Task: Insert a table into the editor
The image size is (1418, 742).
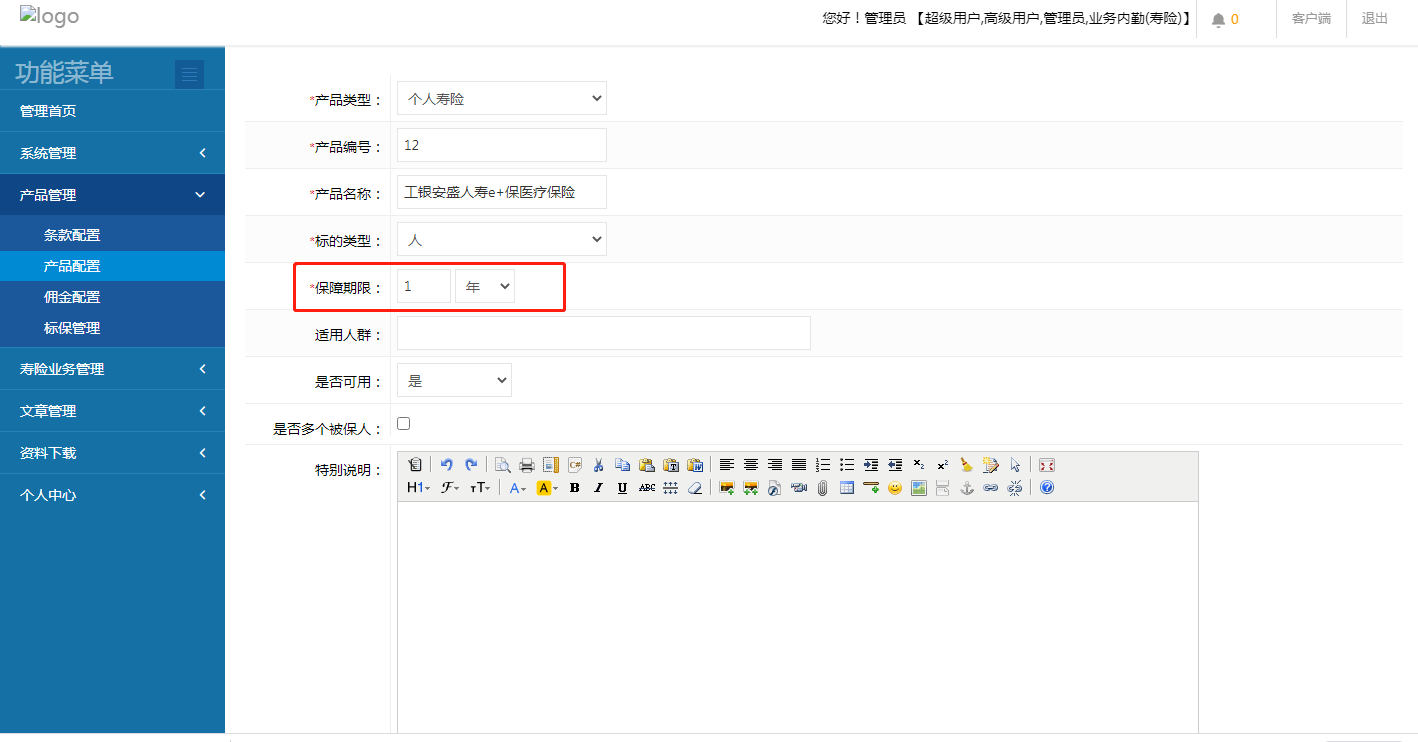Action: pos(847,488)
